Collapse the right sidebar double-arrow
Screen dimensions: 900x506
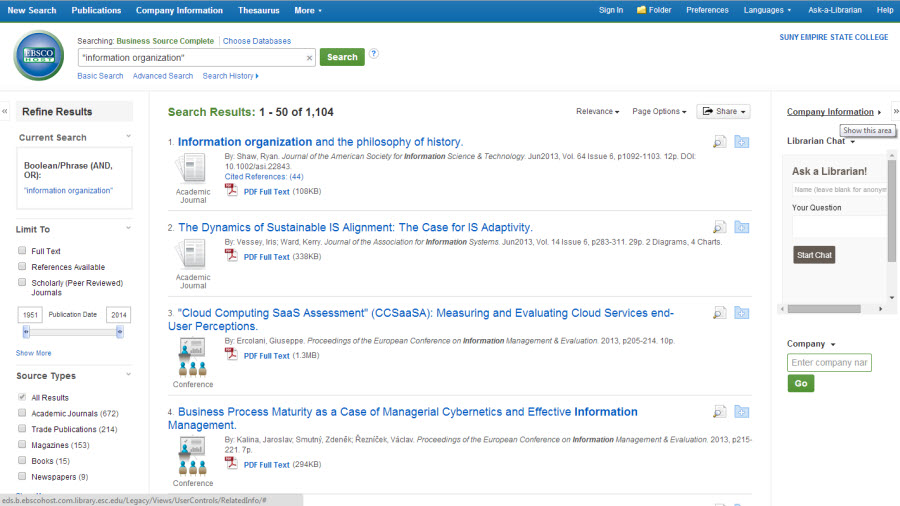[895, 111]
